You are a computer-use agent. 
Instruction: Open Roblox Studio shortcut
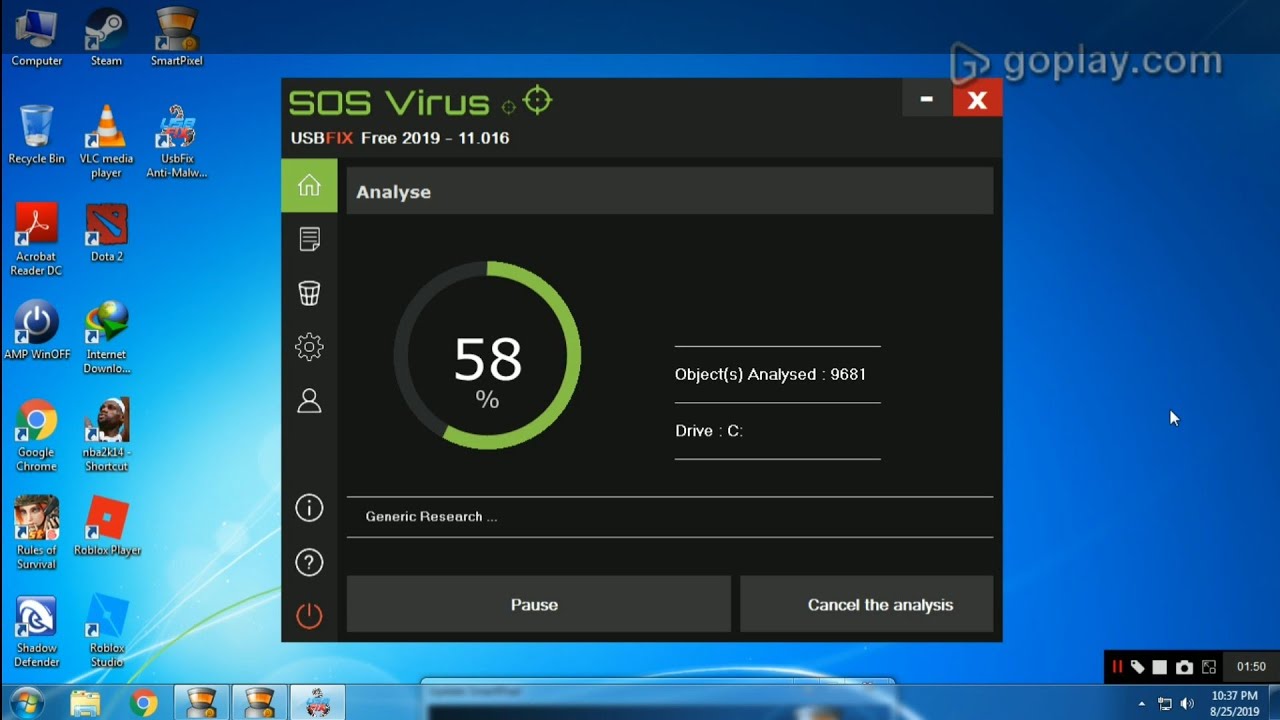click(x=106, y=632)
